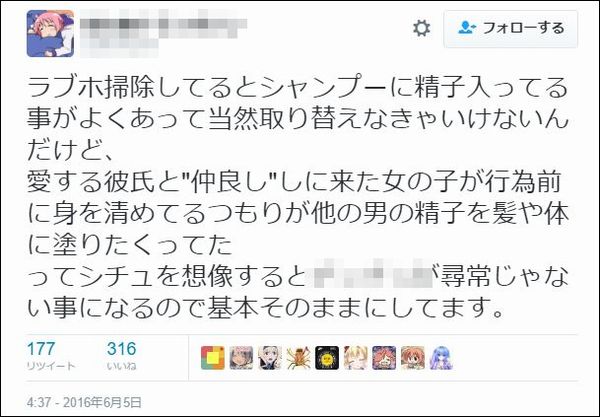Open the blonde anime girl avatar
This screenshot has width=600, height=417.
(x=355, y=358)
